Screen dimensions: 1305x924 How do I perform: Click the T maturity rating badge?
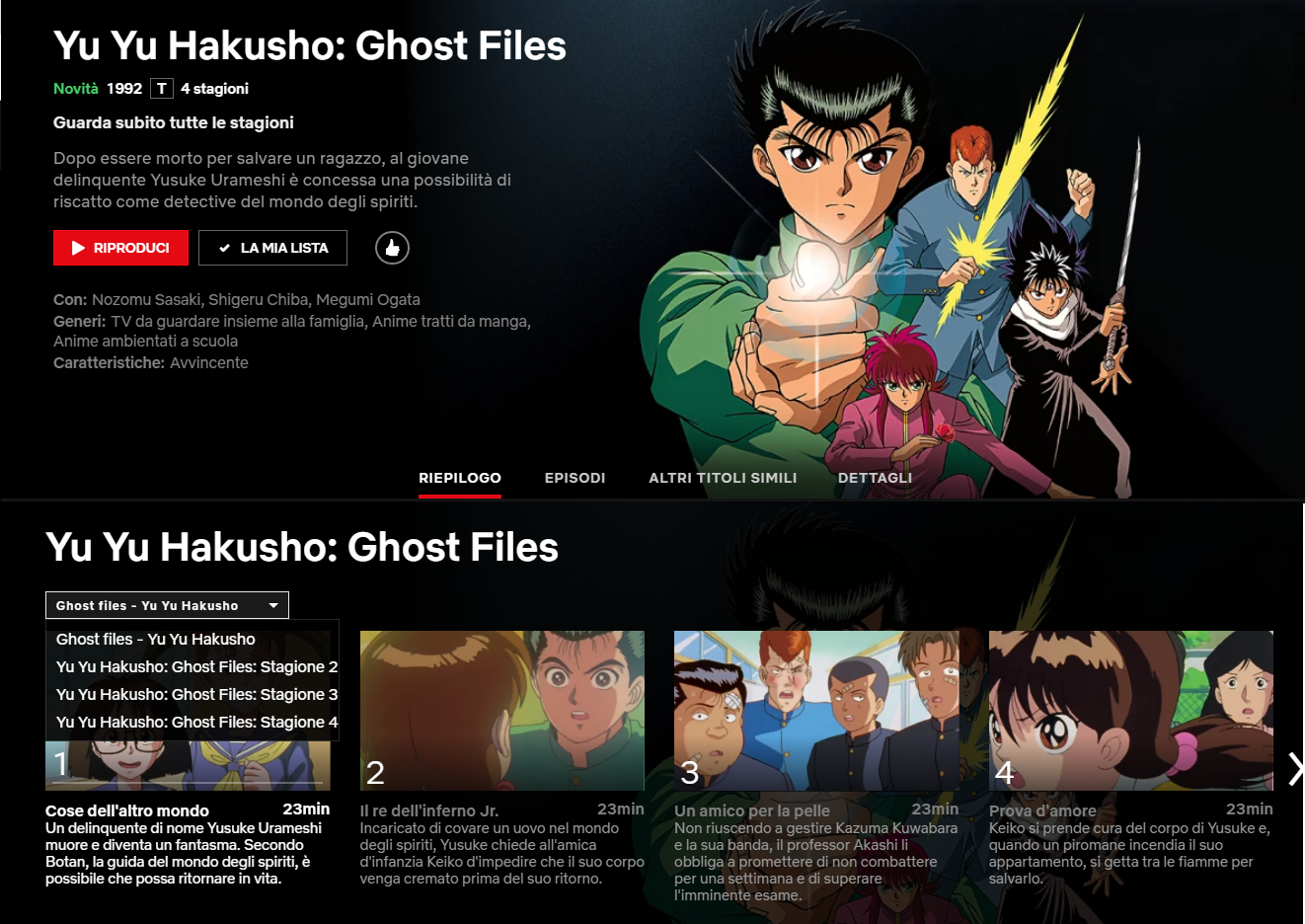click(x=162, y=88)
